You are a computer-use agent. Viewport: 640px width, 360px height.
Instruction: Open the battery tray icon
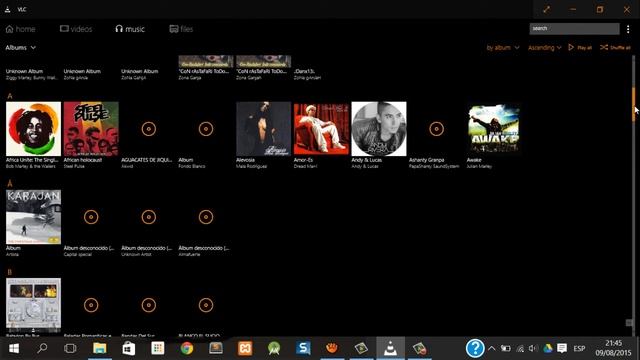click(x=506, y=348)
